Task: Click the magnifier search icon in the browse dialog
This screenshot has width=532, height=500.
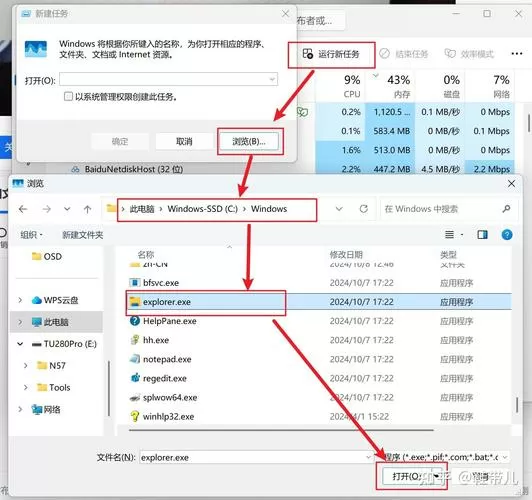Action: (x=507, y=209)
